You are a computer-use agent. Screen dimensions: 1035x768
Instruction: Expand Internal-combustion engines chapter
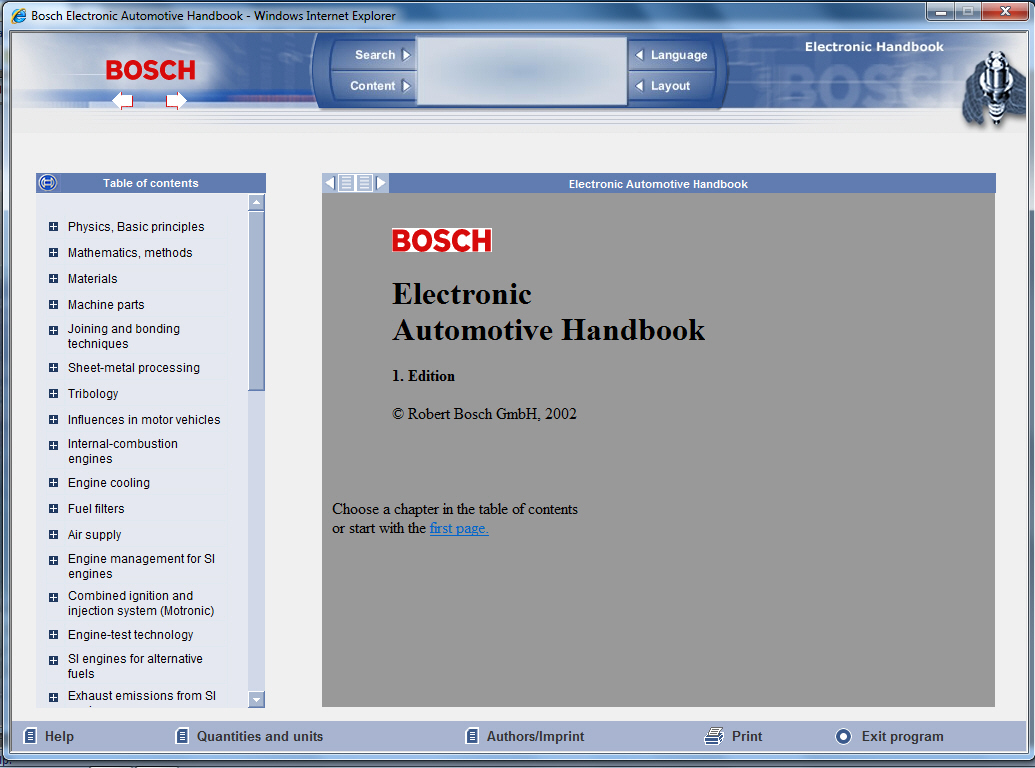click(x=53, y=445)
